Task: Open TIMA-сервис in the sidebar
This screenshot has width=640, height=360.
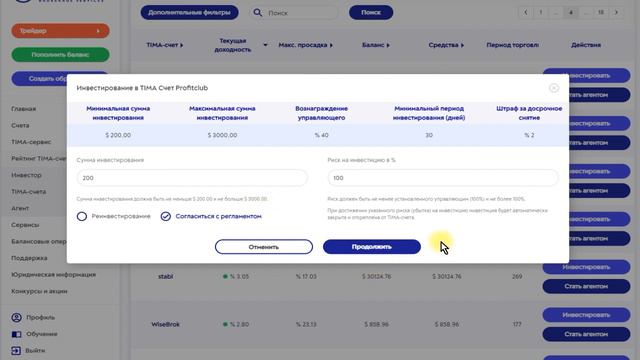Action: 31,142
